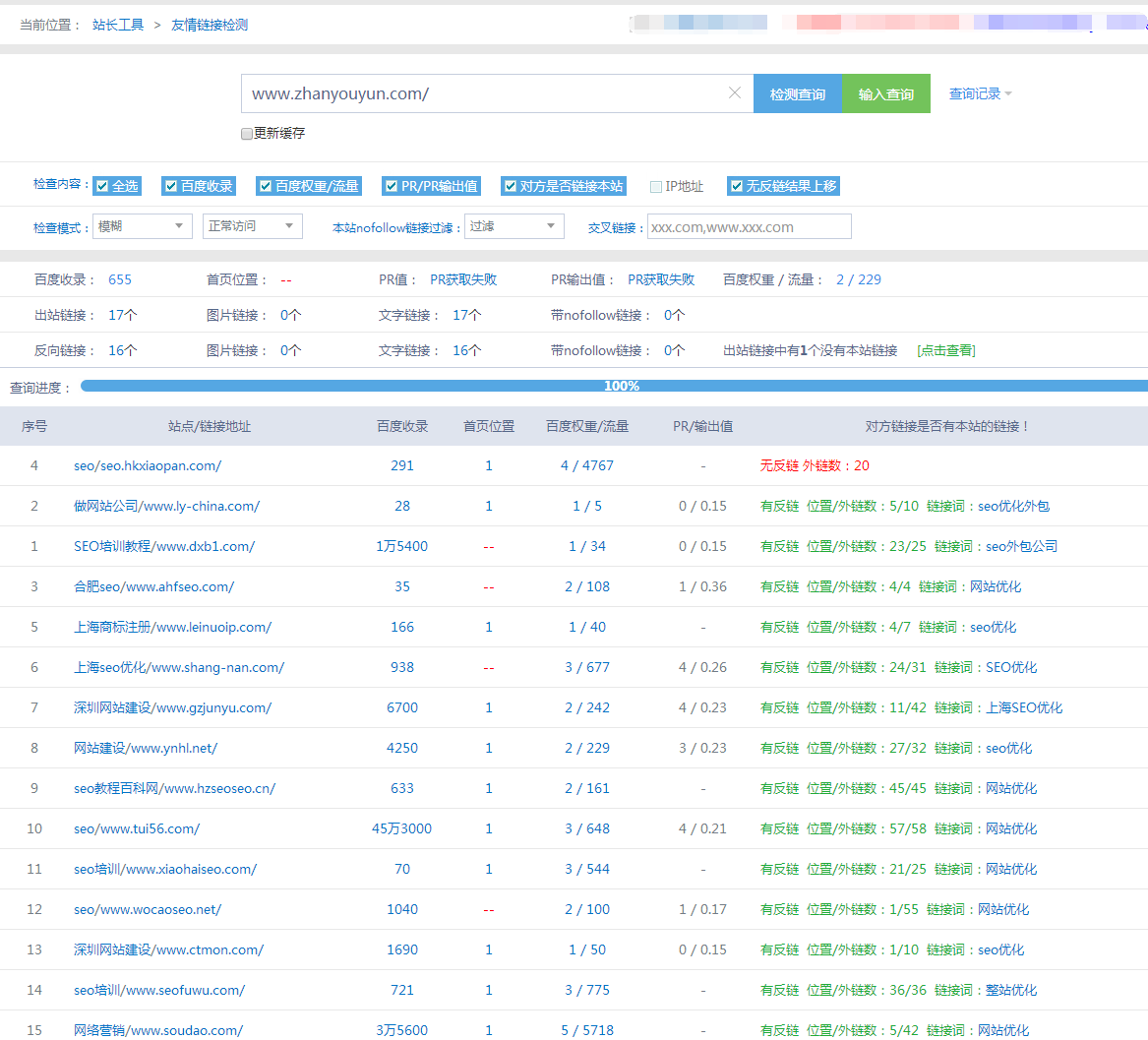The height and width of the screenshot is (1040, 1148).
Task: Click backlink result with 链接词：seo优化外包
Action: pos(905,506)
